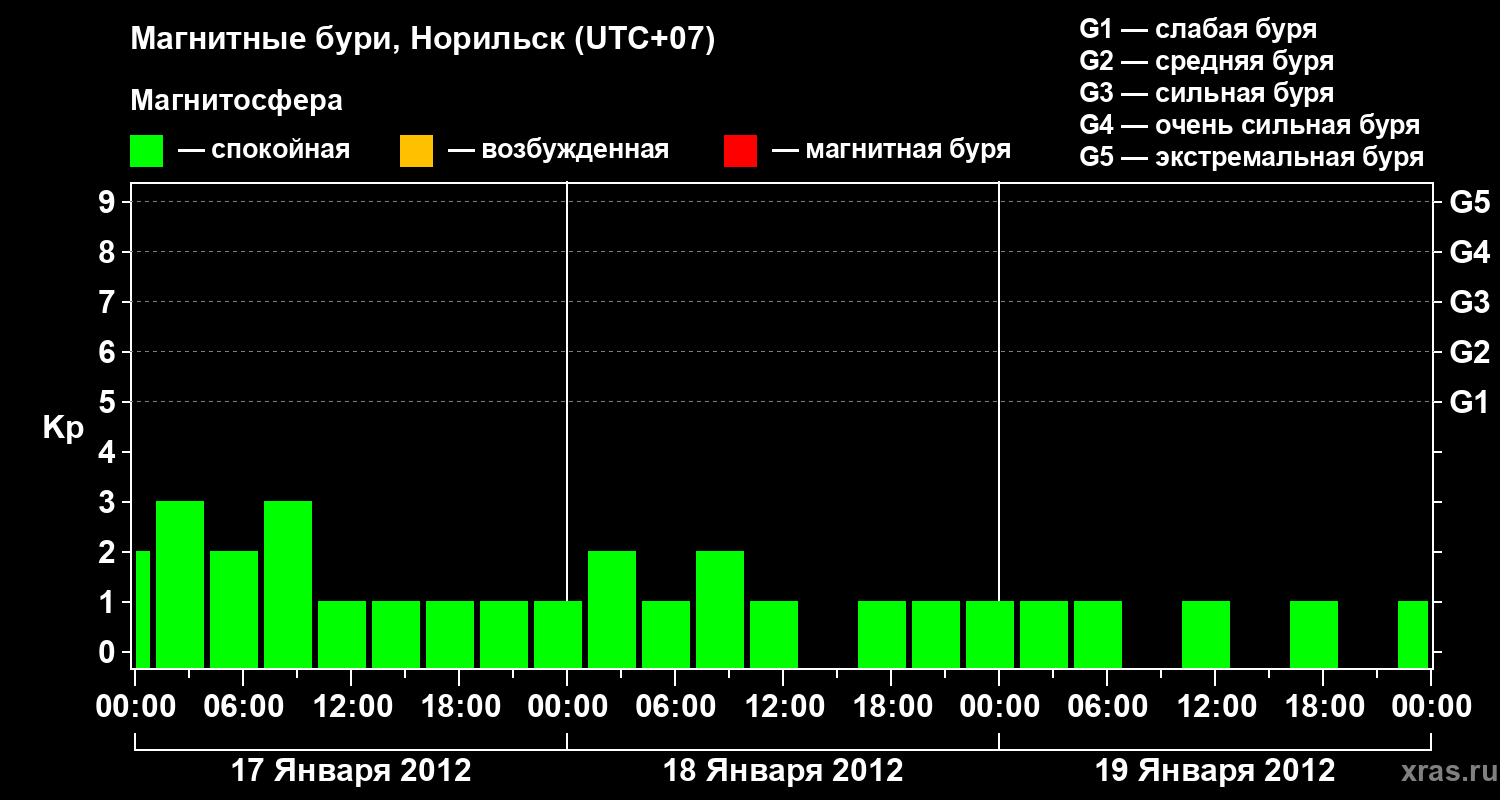
Task: Click the green 'спокойная' legend swatch
Action: click(147, 151)
